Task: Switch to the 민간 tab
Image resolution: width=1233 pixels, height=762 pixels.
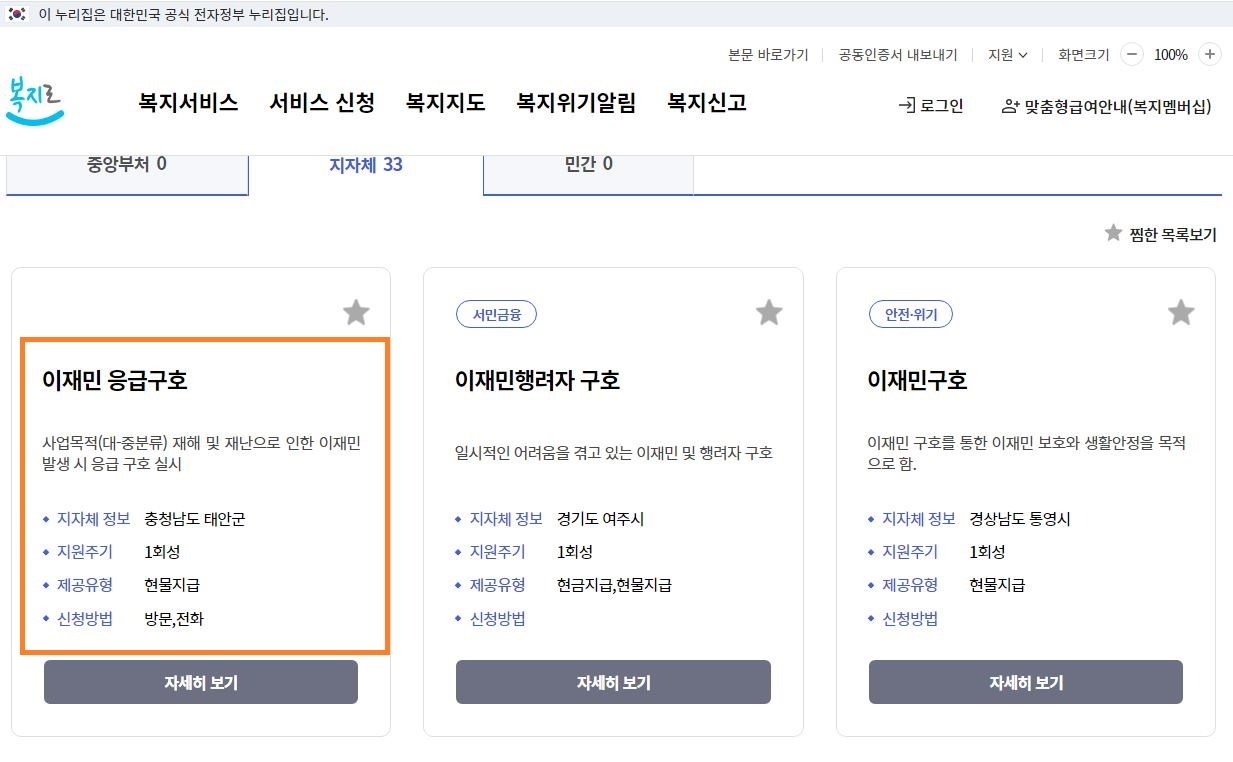Action: pos(588,165)
